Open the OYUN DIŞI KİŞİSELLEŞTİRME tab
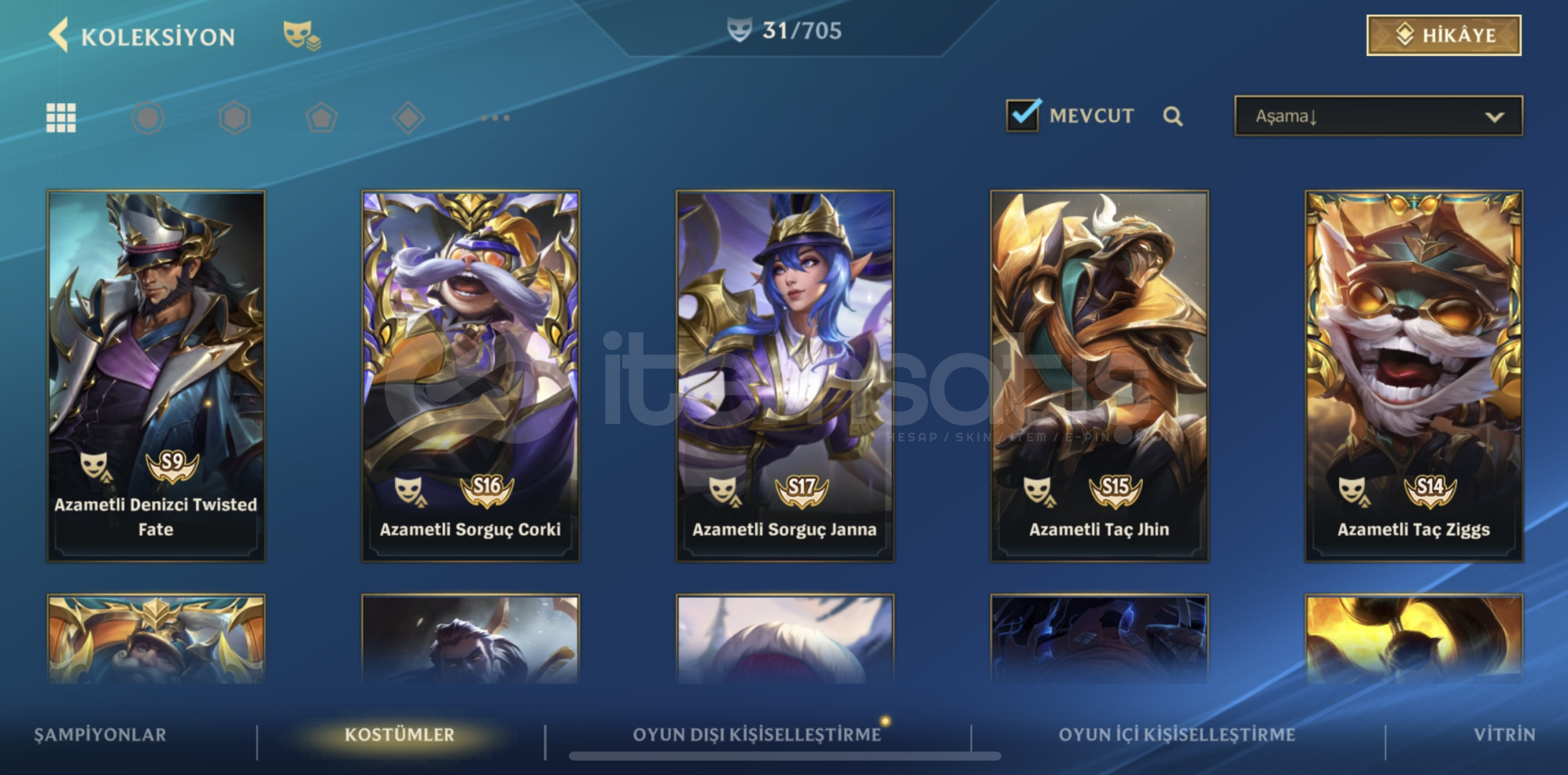This screenshot has height=775, width=1568. [x=757, y=735]
